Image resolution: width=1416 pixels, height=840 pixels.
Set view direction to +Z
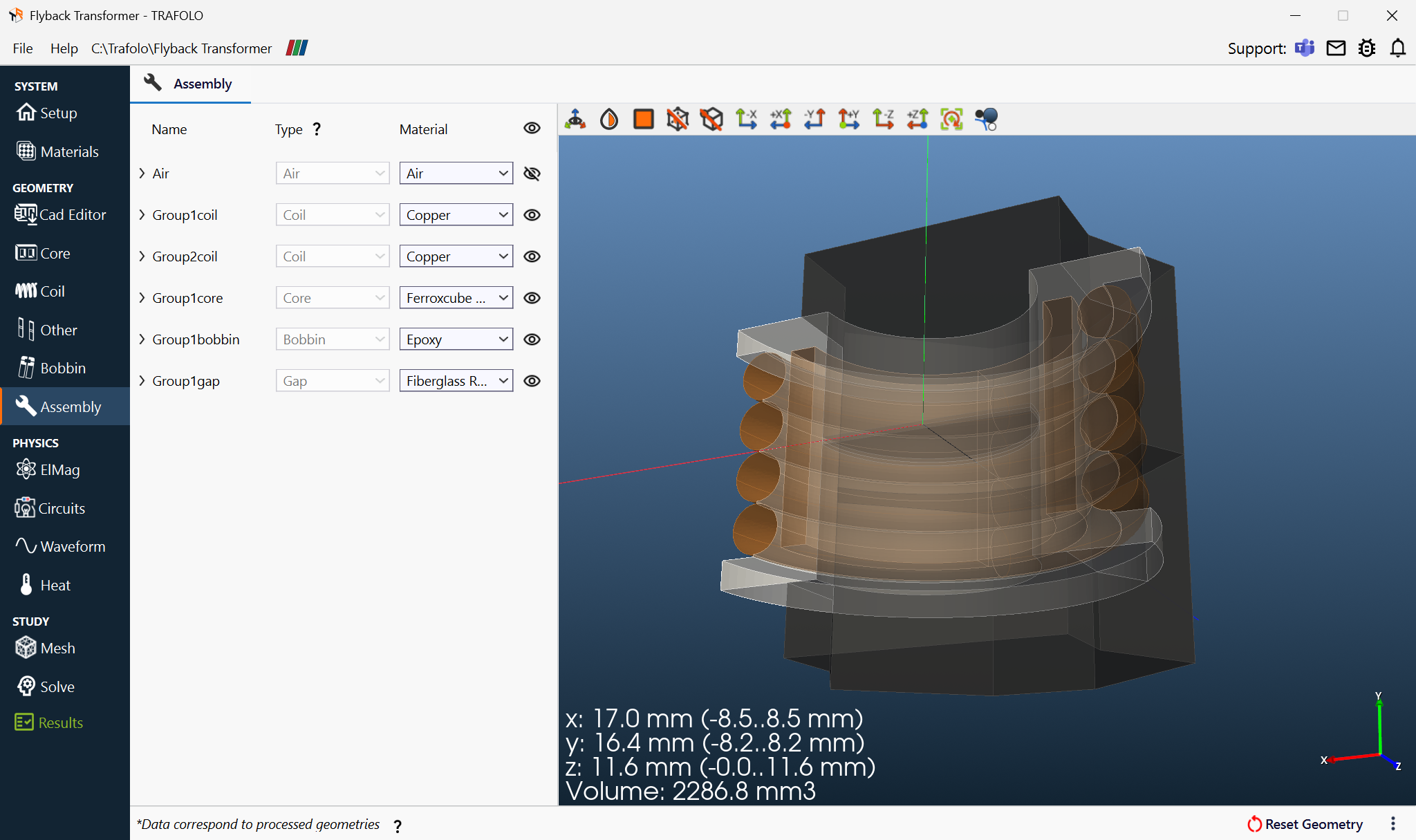click(917, 119)
